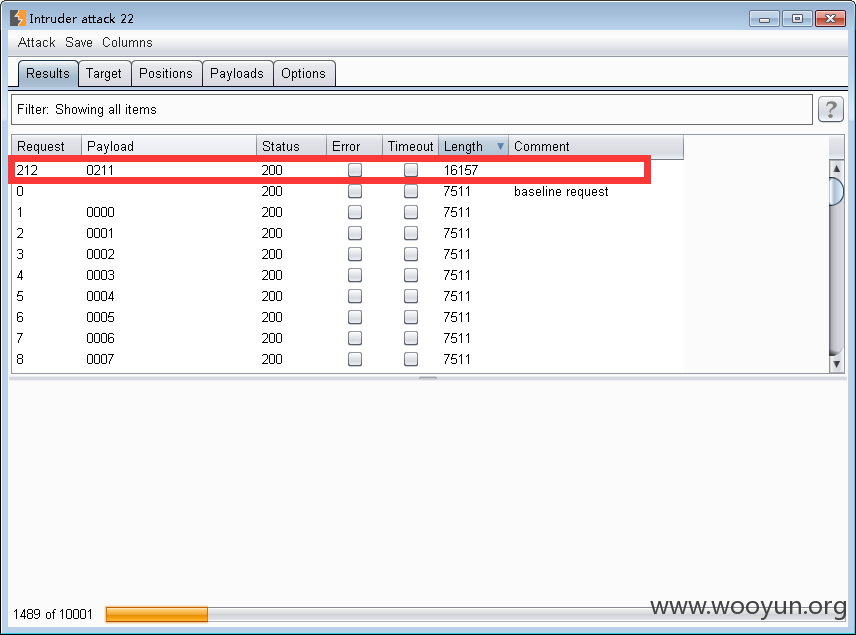Screen dimensions: 856x635
Task: Switch to the Results tab
Action: point(48,73)
